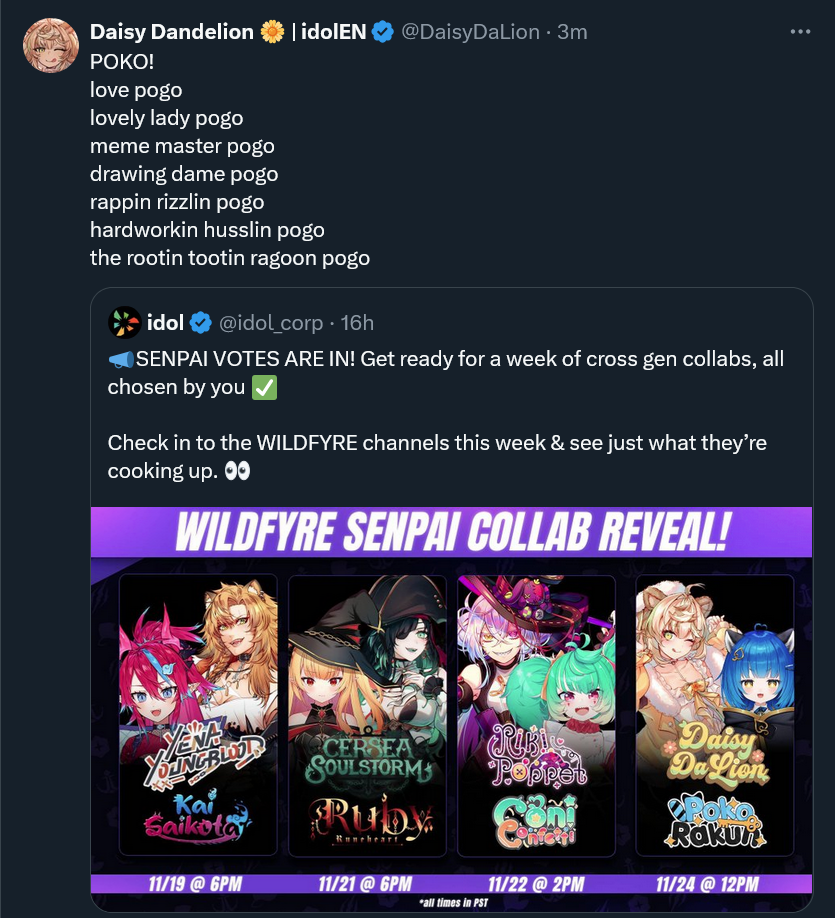This screenshot has height=918, width=835.
Task: Click the 3m tweet timestamp
Action: pyautogui.click(x=572, y=32)
